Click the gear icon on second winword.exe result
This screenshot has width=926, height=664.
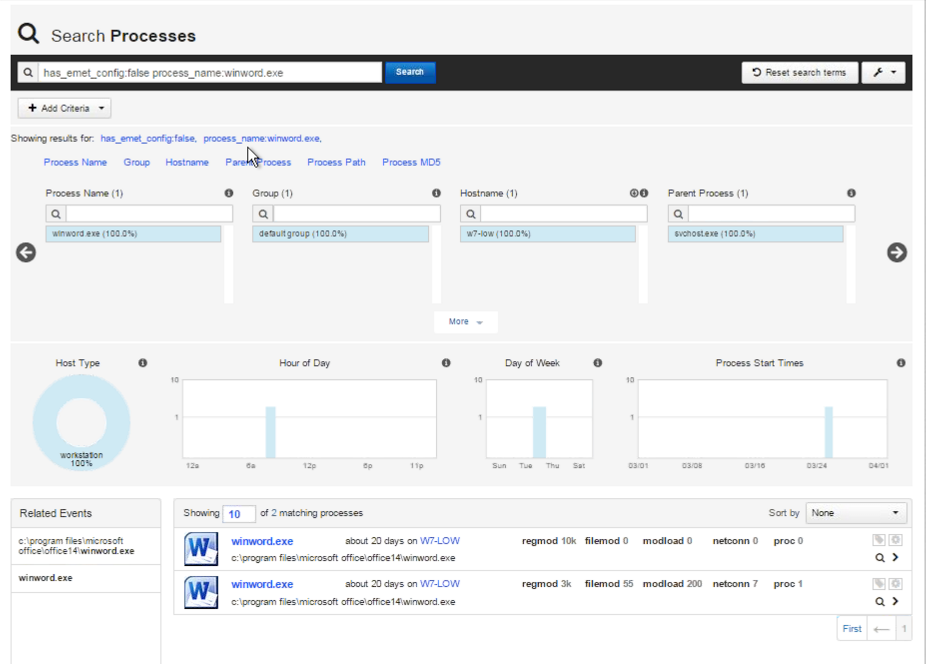896,583
